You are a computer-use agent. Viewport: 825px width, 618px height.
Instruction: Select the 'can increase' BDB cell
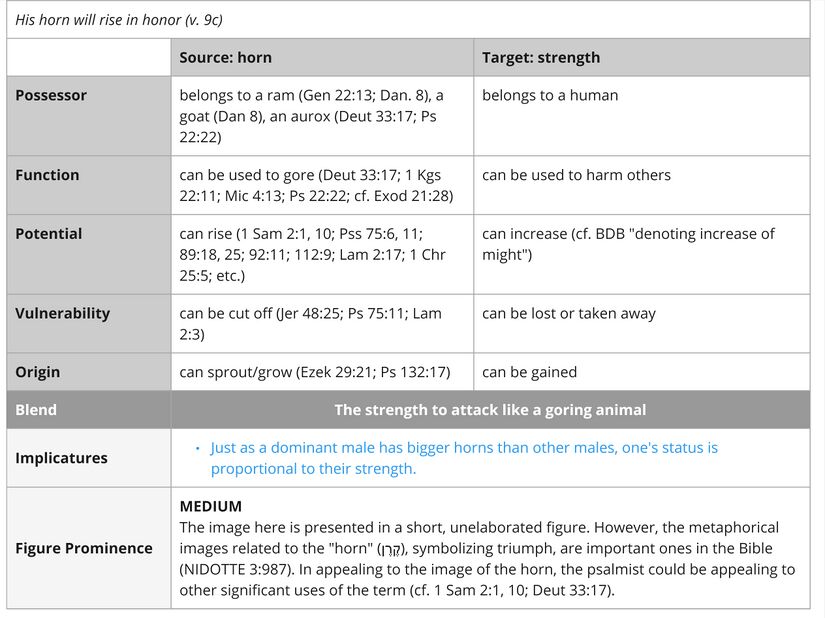[x=628, y=244]
